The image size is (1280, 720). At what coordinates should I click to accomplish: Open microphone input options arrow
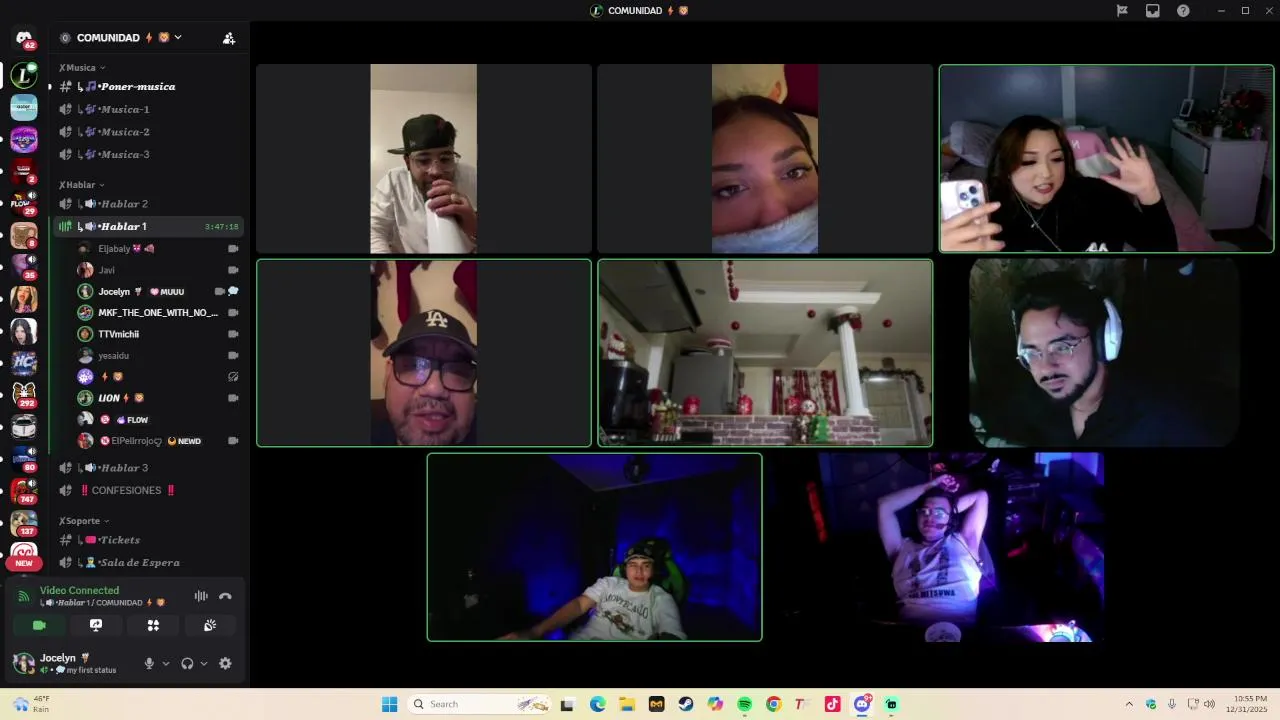[166, 663]
